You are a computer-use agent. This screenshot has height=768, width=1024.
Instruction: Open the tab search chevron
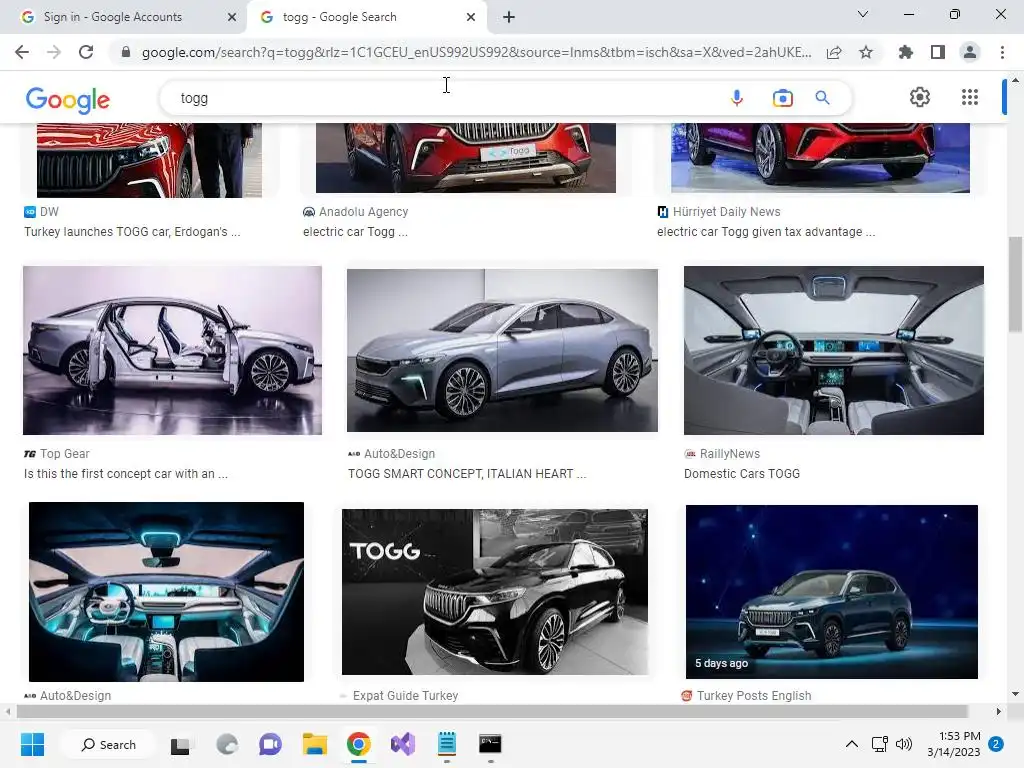(863, 14)
